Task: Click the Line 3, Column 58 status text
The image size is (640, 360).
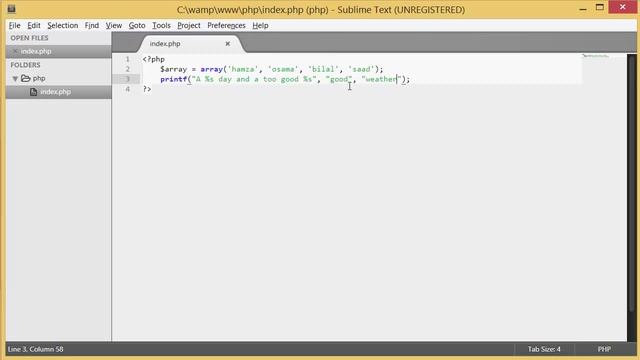Action: pos(36,349)
